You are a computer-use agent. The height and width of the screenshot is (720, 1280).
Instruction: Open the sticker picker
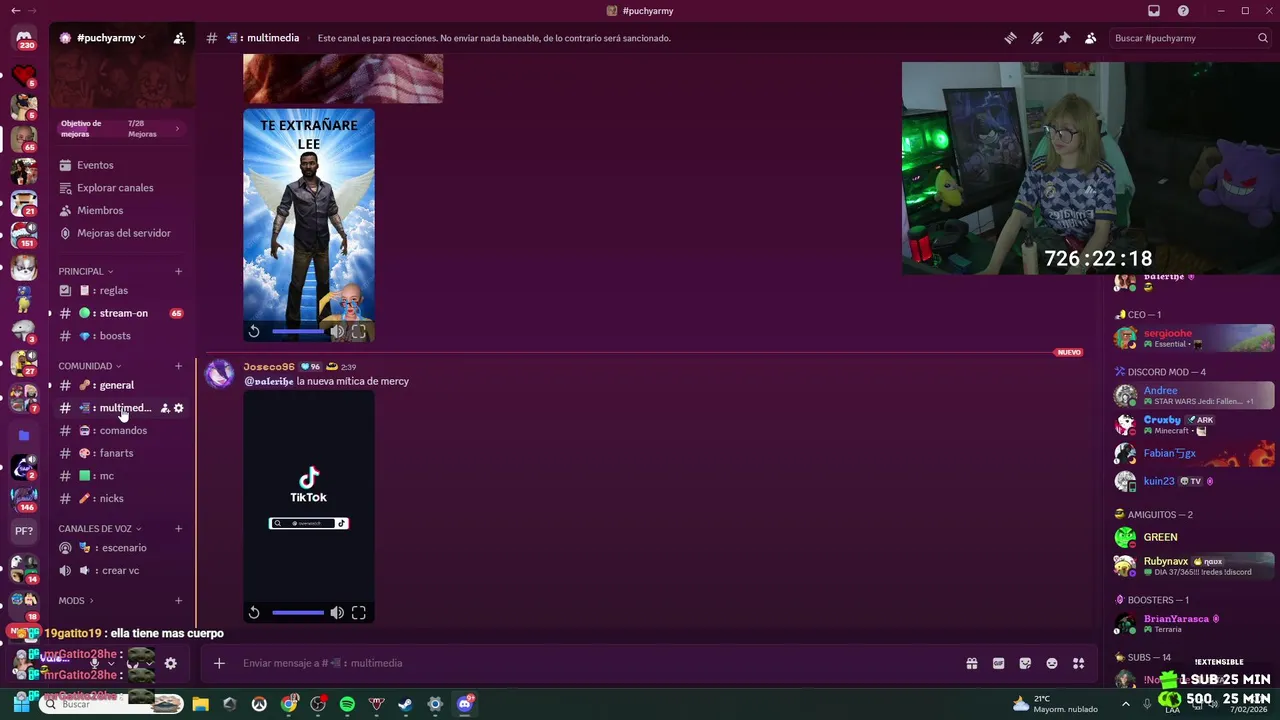pos(1025,663)
